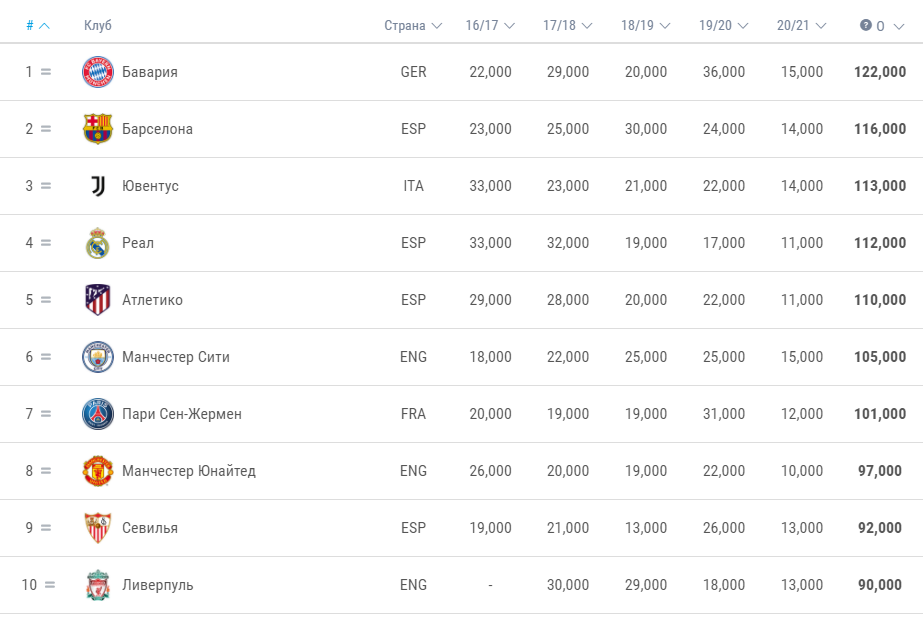Click the Atletico Madrid crest
This screenshot has width=923, height=618.
click(x=98, y=300)
